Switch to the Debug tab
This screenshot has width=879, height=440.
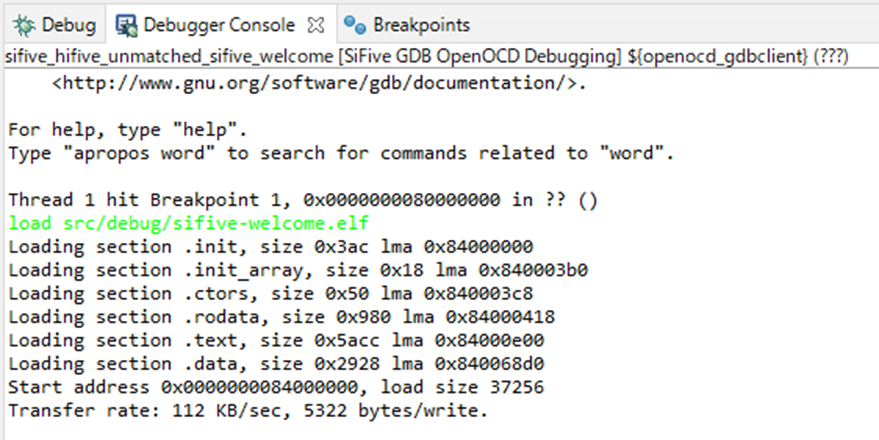[x=55, y=25]
